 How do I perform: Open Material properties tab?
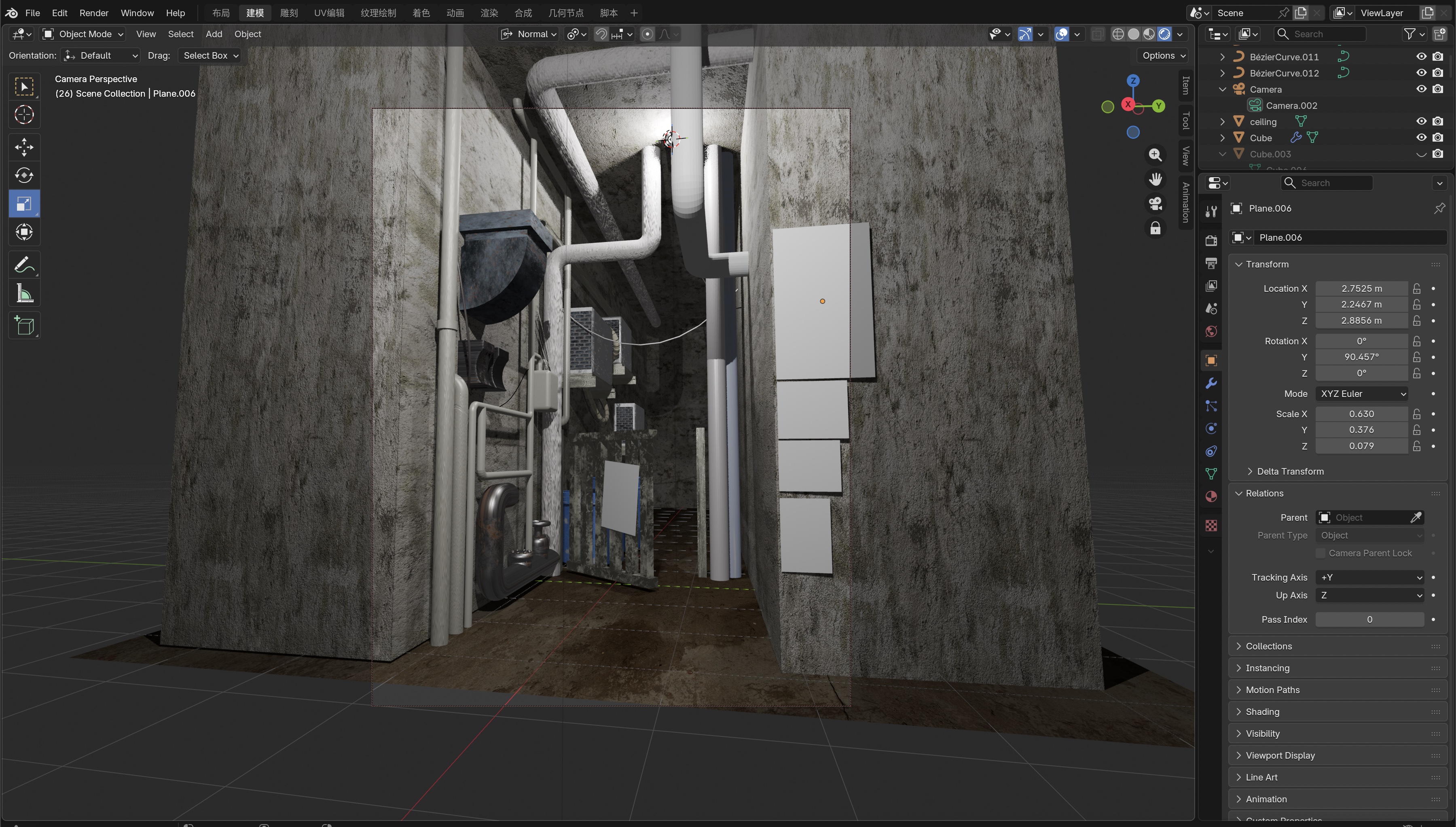[x=1211, y=497]
